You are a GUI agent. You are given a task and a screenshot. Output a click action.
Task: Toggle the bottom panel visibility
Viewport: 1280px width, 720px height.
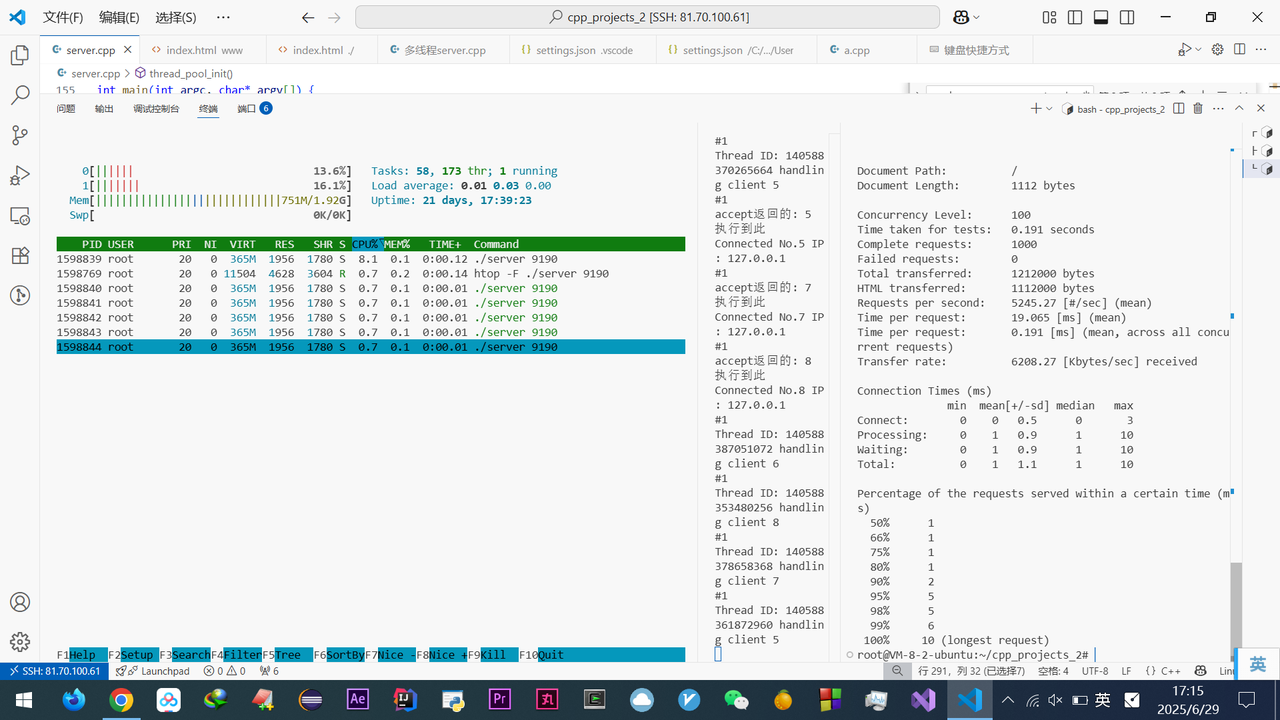[1101, 18]
